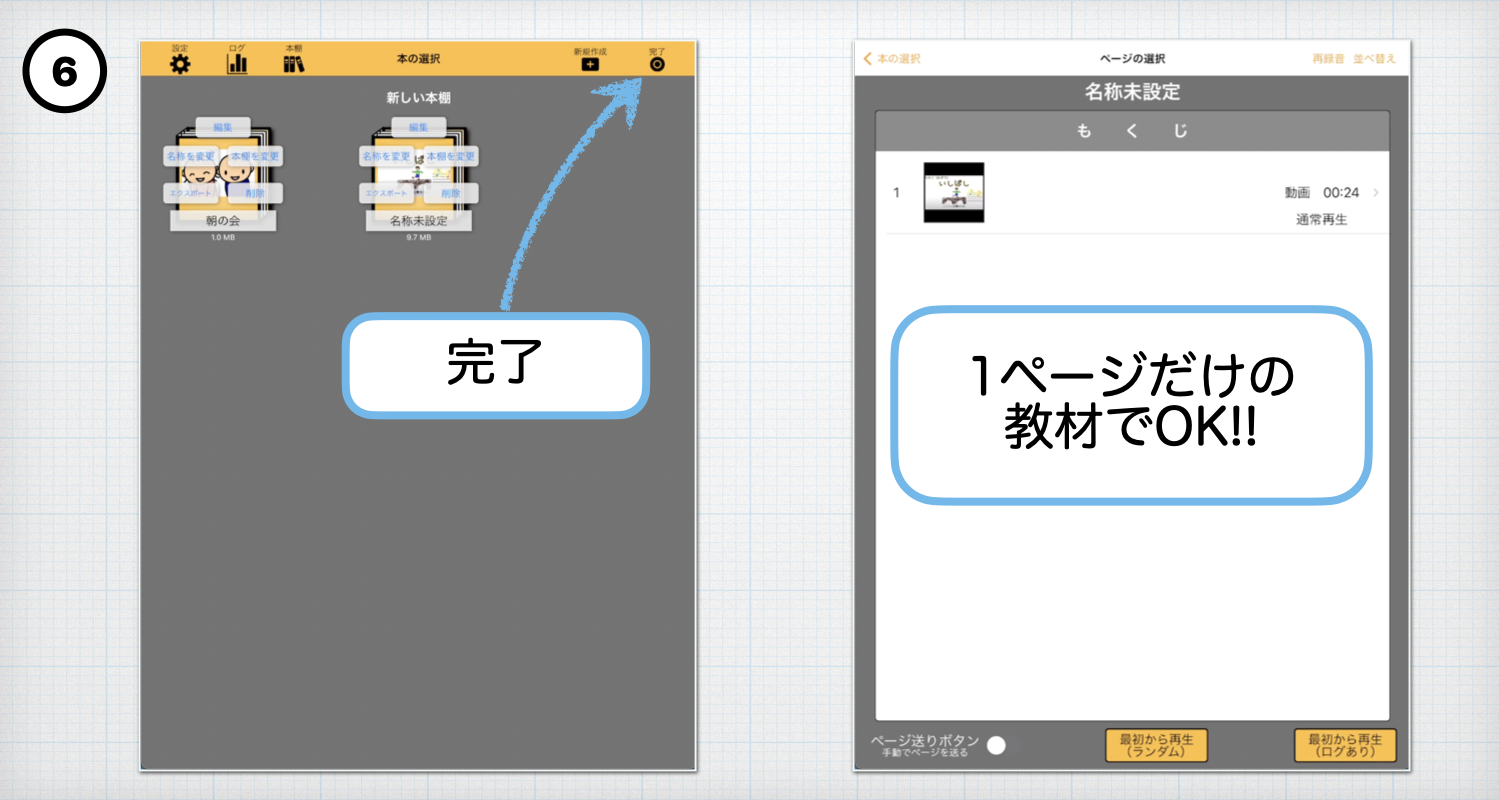Start 最初から再生（ログあり） playback
This screenshot has height=800, width=1500.
click(x=1345, y=745)
